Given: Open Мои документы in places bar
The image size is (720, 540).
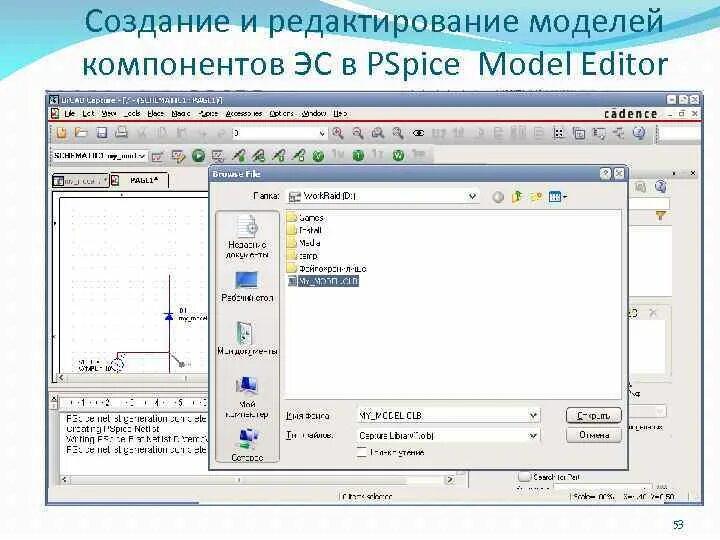Looking at the screenshot, I should pyautogui.click(x=247, y=339).
